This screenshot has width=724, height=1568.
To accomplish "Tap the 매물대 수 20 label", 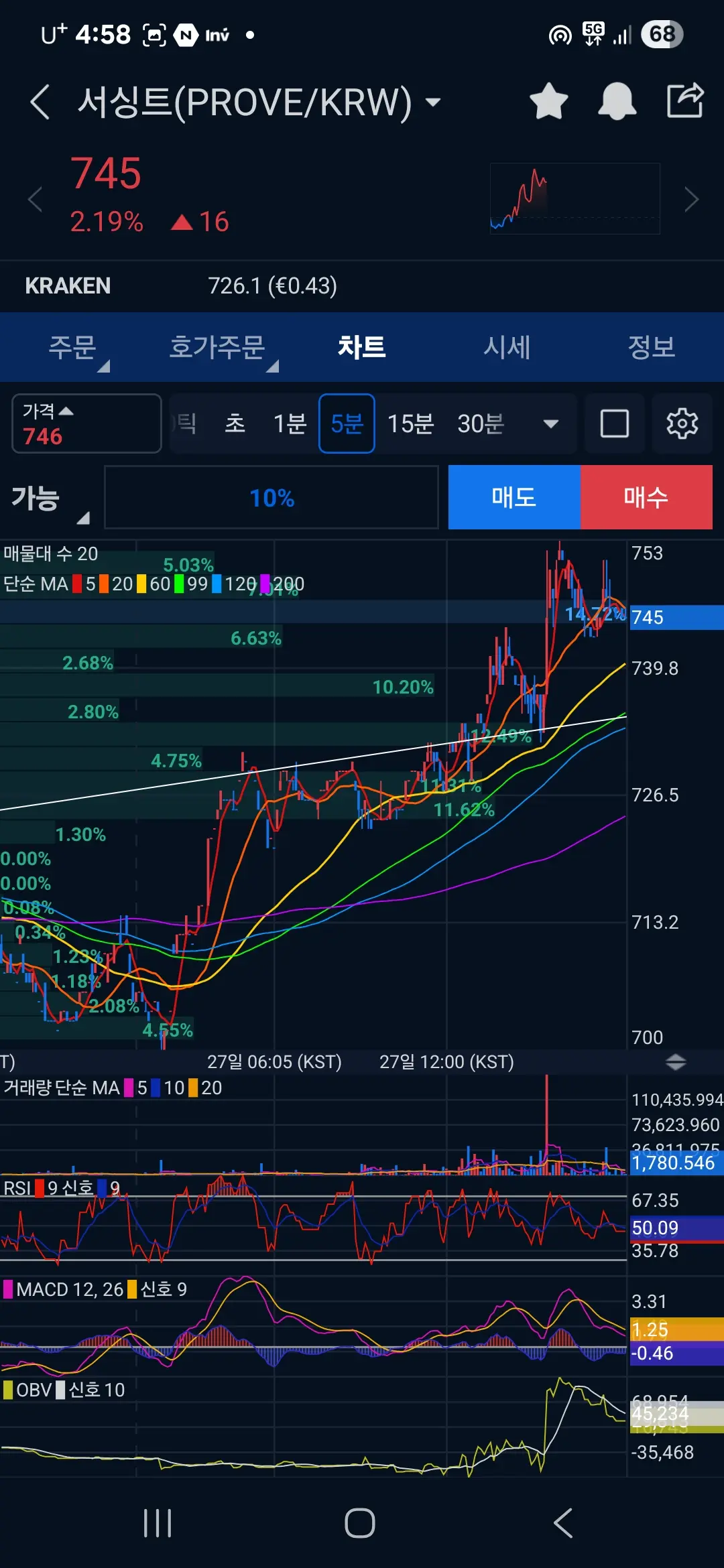I will click(51, 553).
